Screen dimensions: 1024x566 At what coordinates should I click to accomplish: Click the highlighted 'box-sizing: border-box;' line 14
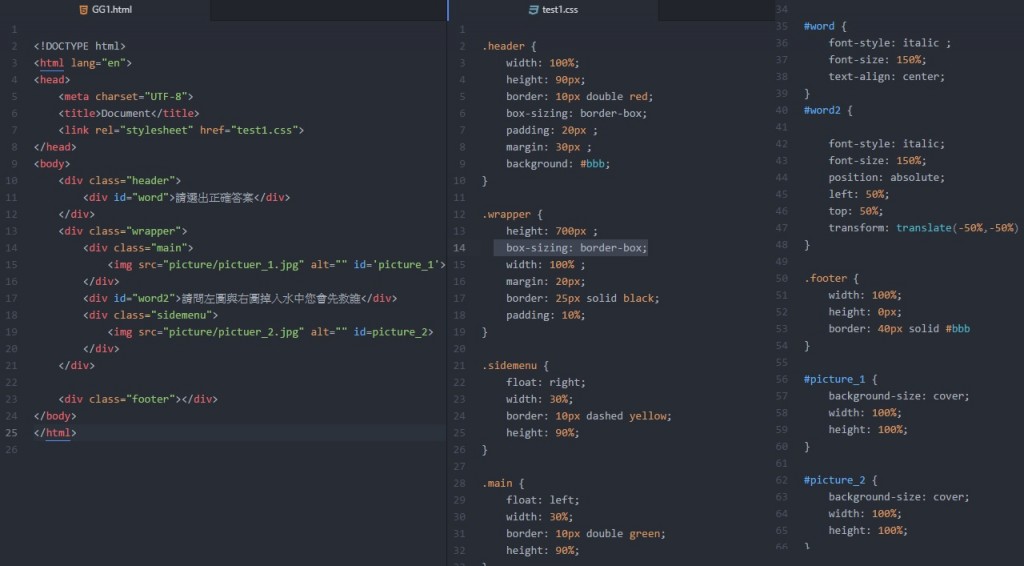coord(576,248)
